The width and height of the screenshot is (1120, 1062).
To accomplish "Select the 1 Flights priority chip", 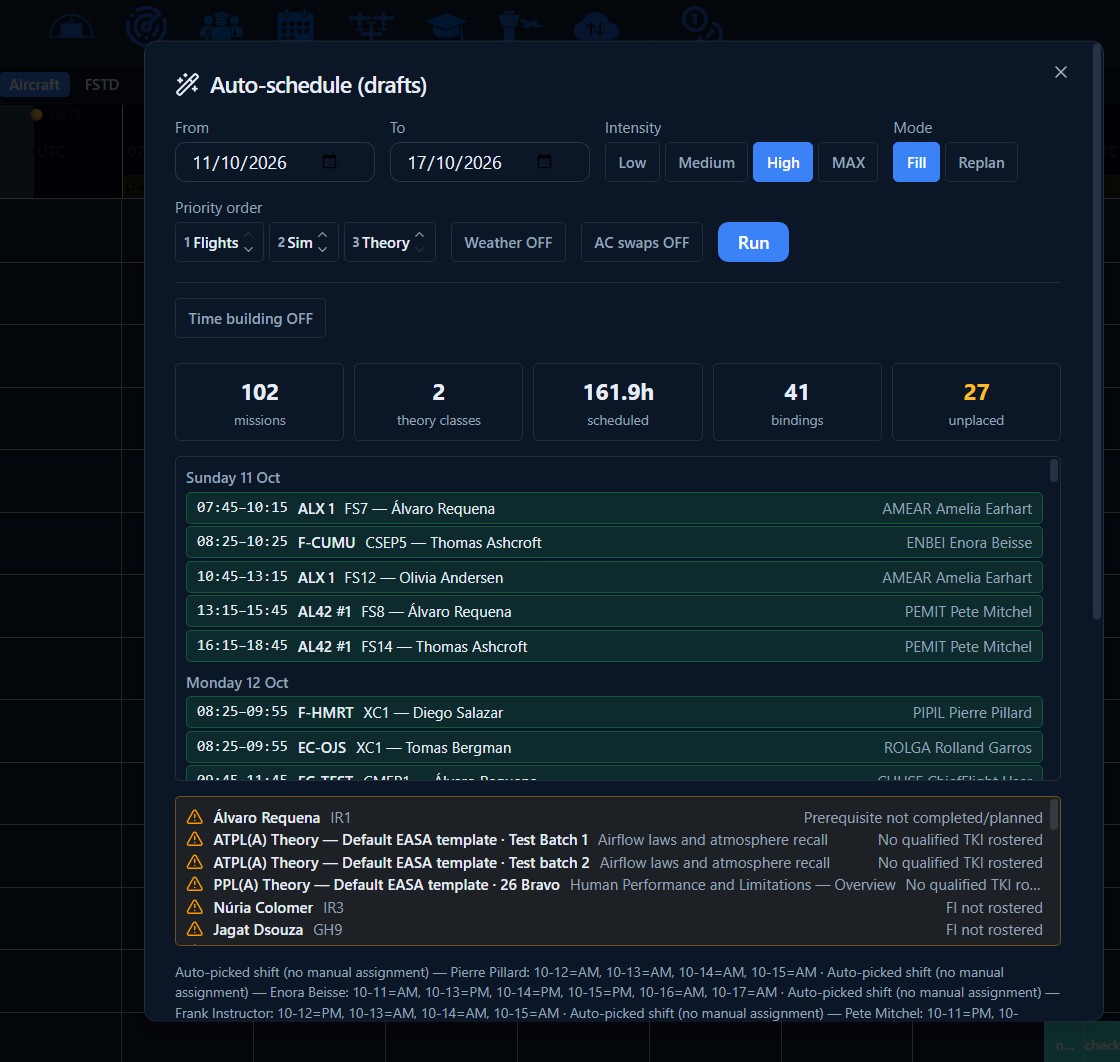I will (219, 242).
